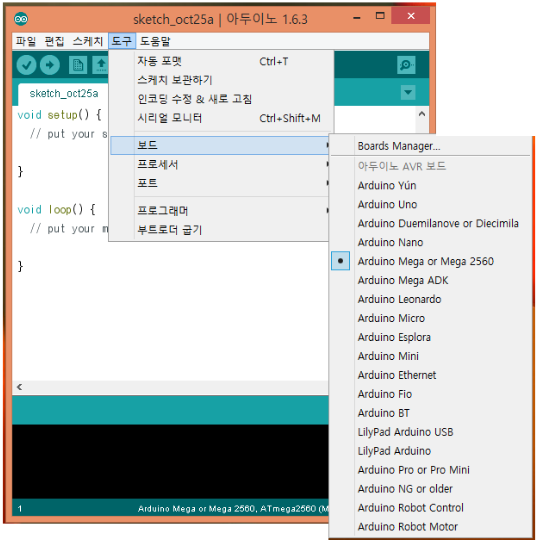Open the tab menu dropdown arrow

tap(408, 92)
